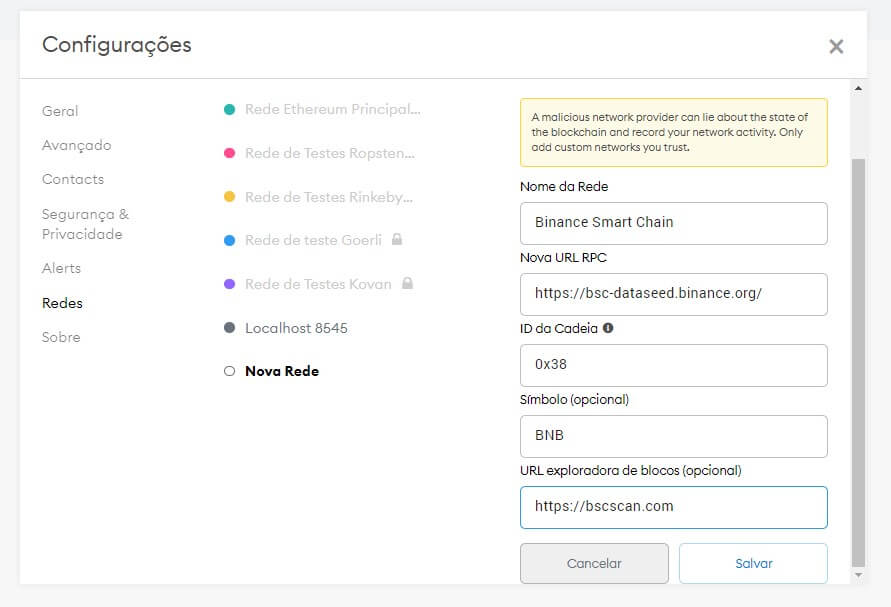The image size is (891, 607).
Task: Select Segurança & Privacidade in the sidebar
Action: tap(85, 224)
